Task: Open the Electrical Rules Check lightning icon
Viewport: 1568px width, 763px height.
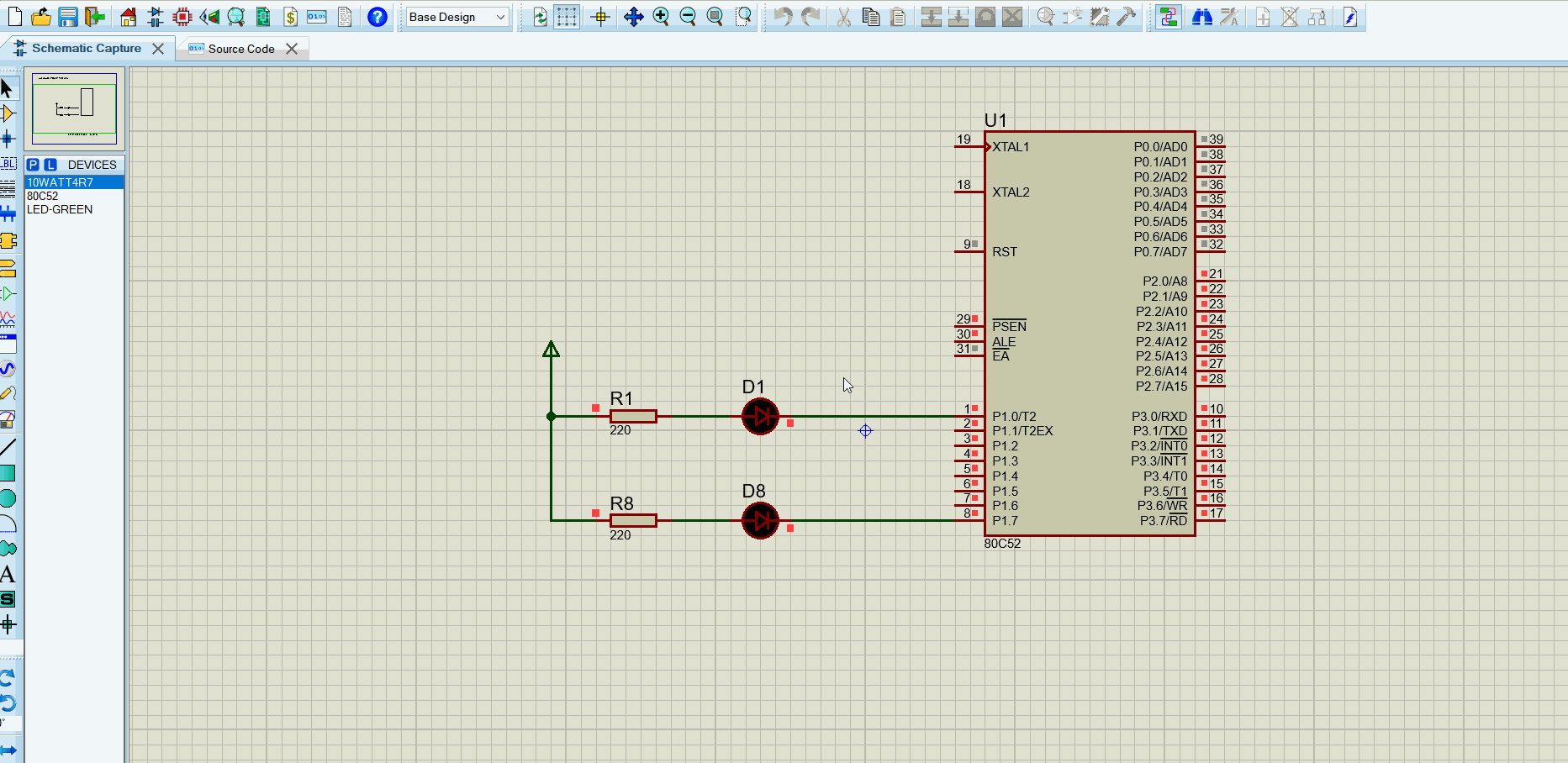Action: click(x=1349, y=17)
